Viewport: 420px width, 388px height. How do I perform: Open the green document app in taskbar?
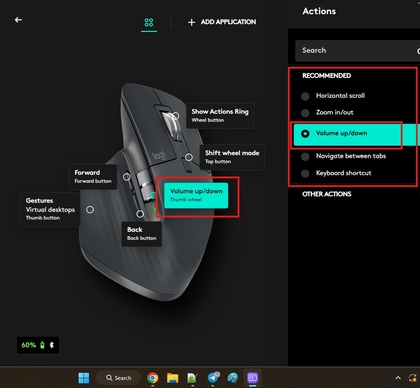[x=193, y=378]
